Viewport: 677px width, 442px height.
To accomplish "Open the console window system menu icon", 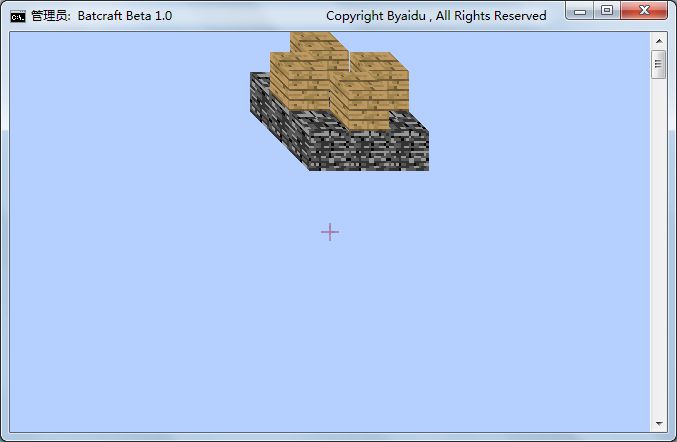I will click(x=18, y=17).
